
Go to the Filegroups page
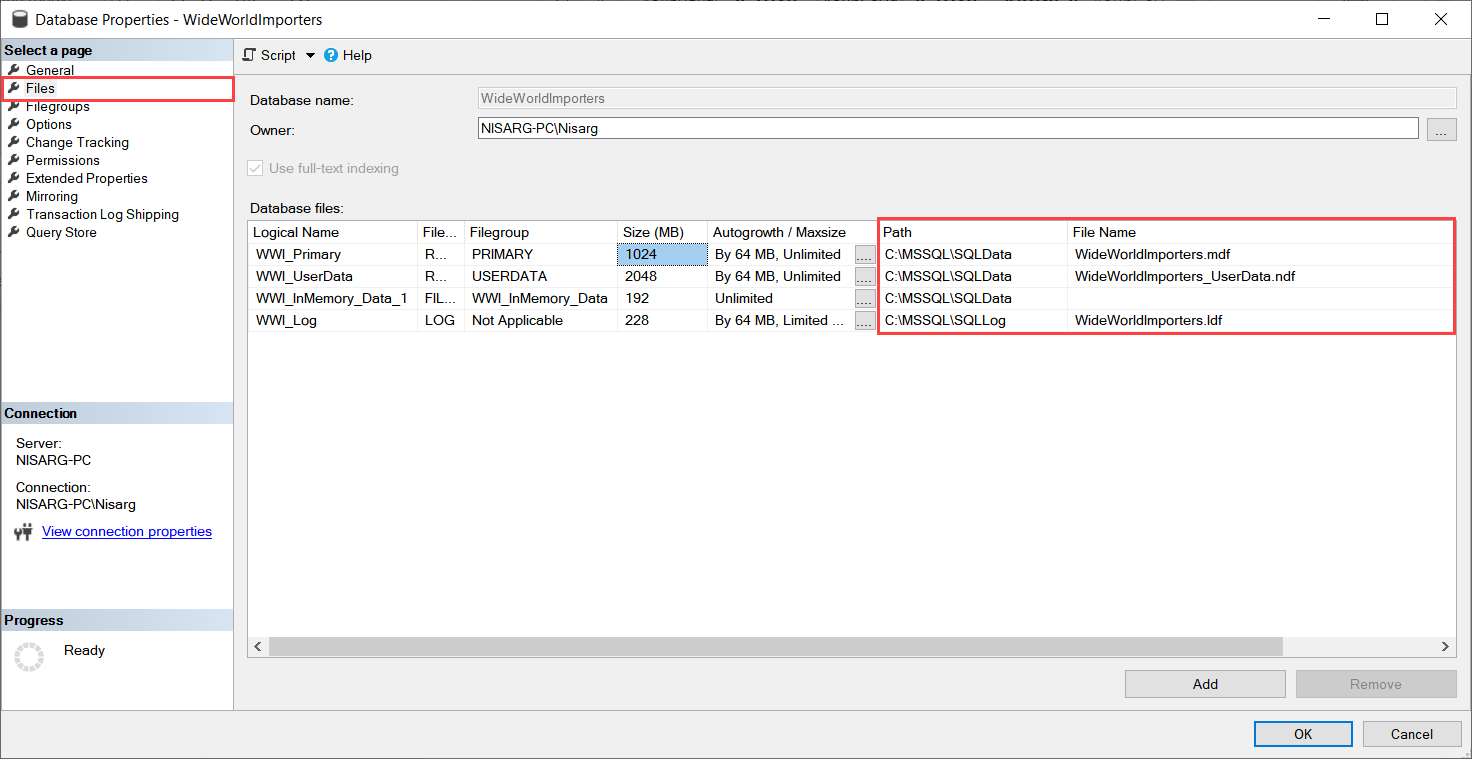[x=58, y=106]
